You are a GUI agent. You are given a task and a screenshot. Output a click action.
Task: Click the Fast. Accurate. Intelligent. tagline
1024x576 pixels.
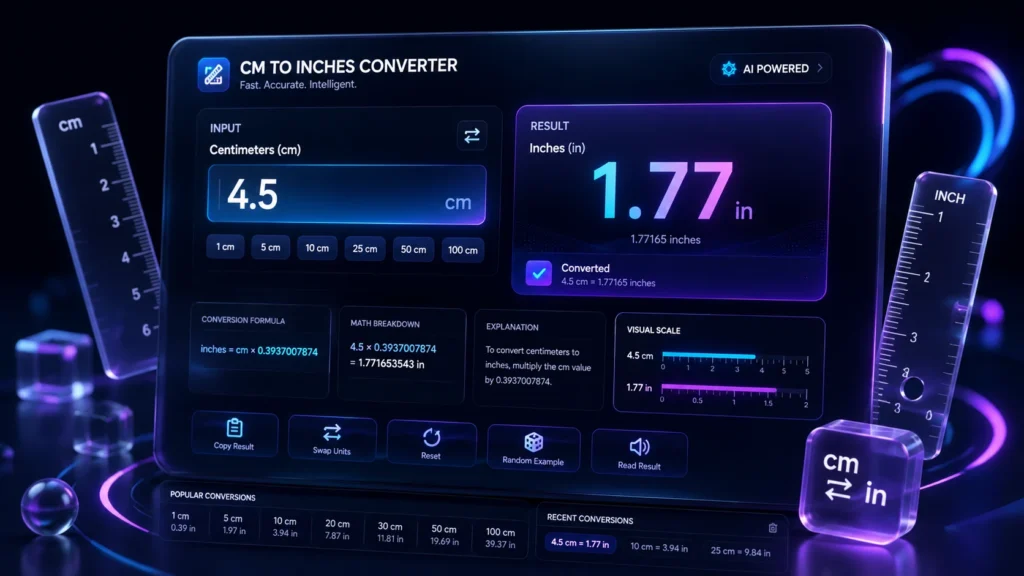point(298,85)
